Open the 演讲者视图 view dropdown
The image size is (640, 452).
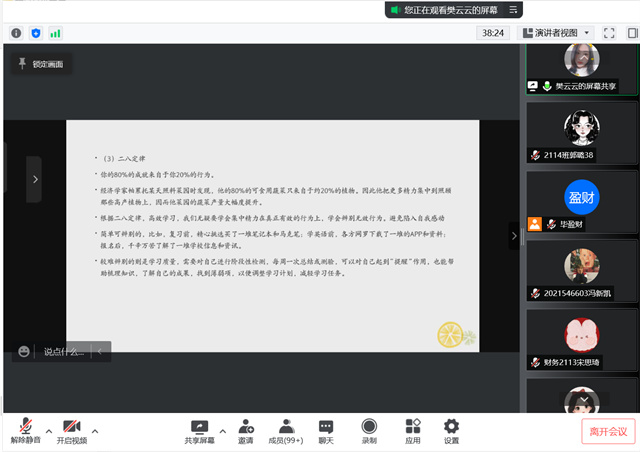point(556,33)
